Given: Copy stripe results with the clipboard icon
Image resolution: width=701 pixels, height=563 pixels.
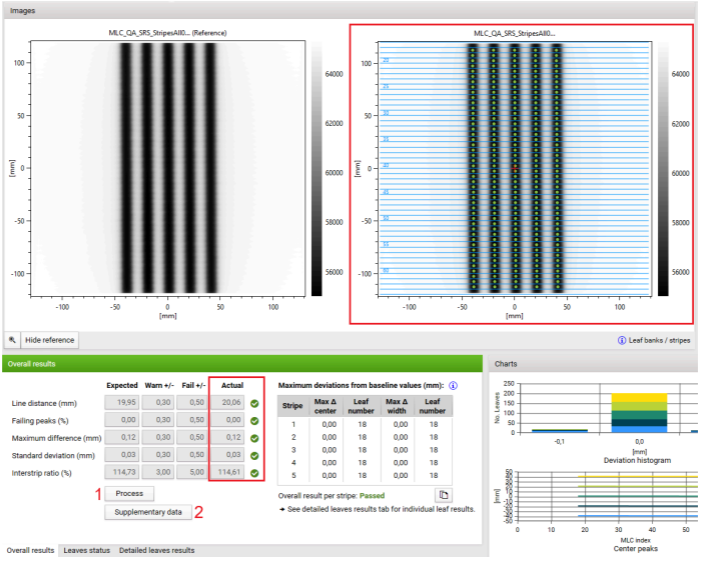Looking at the screenshot, I should [441, 494].
